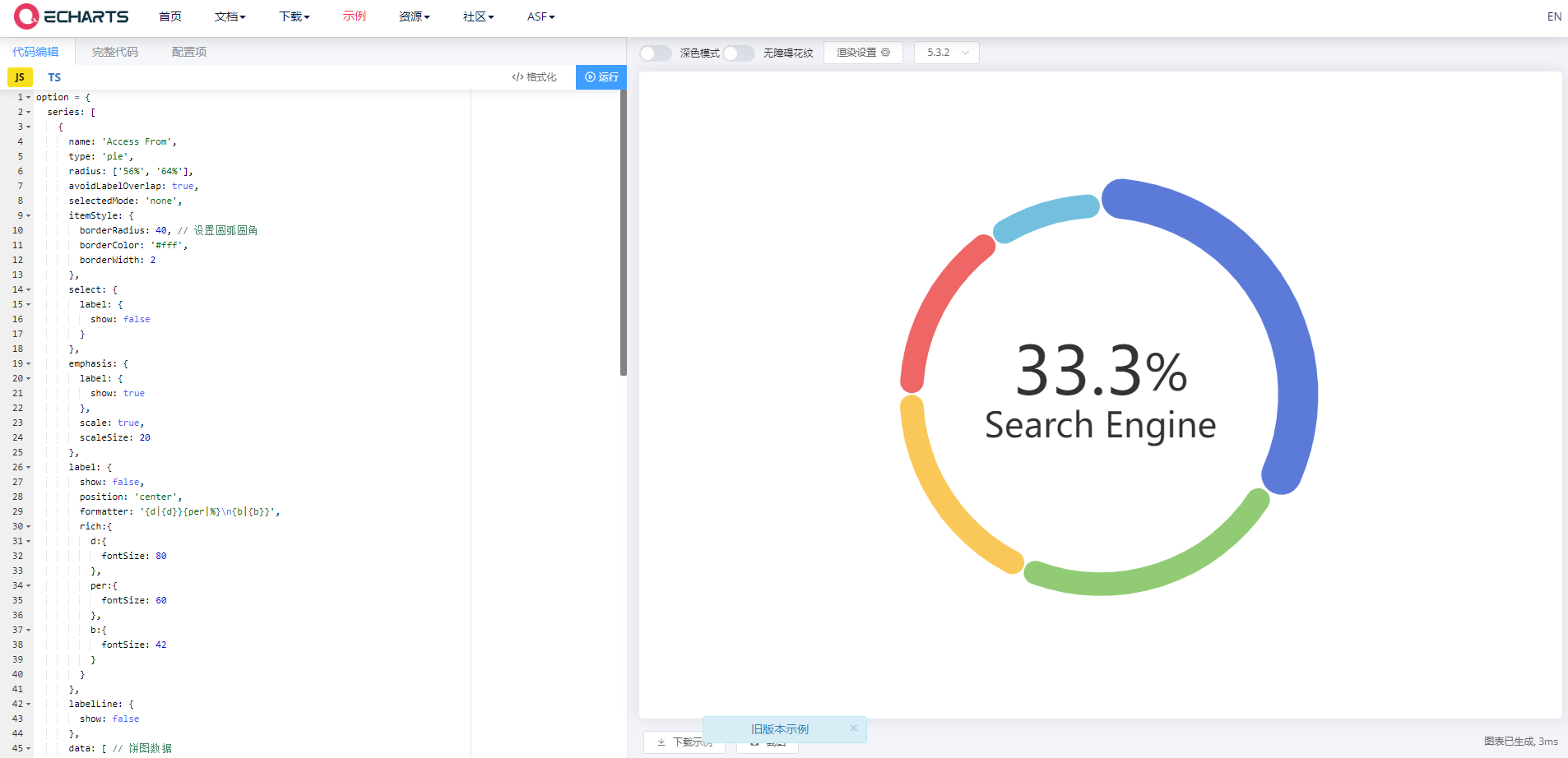Click the Search Engine chart label
The width and height of the screenshot is (1568, 758).
coord(1101,425)
